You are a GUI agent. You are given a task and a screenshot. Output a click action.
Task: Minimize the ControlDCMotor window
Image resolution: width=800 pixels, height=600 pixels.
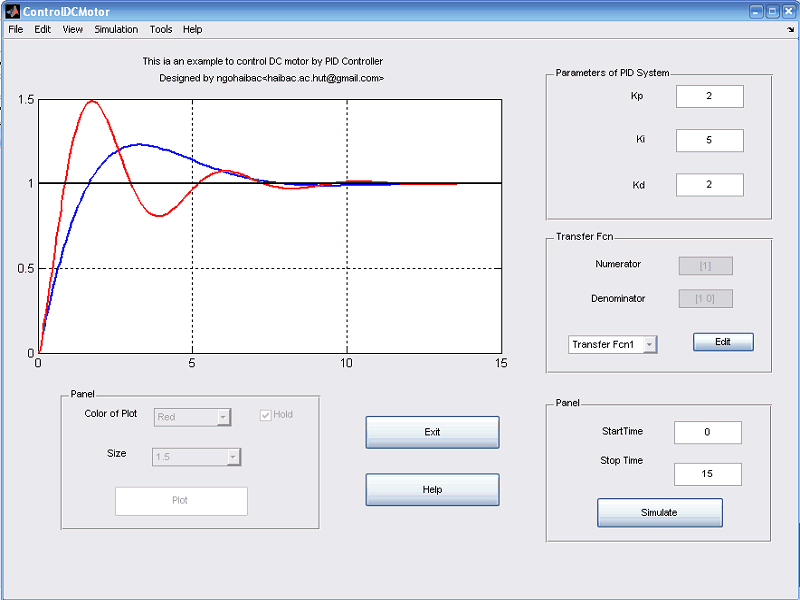click(x=756, y=11)
